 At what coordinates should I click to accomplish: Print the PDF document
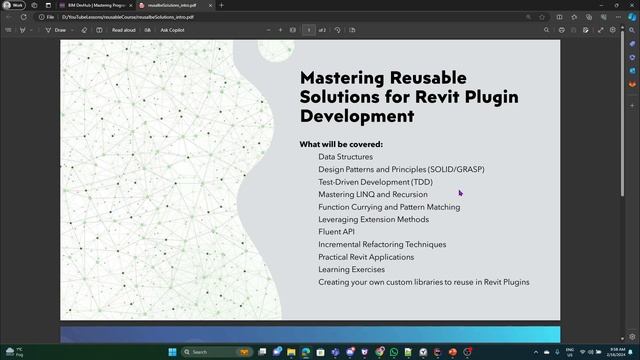pos(562,30)
